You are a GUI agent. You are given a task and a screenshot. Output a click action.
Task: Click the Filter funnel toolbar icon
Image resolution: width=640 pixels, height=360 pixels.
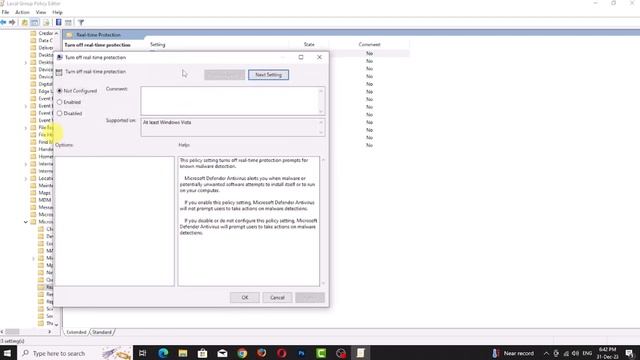tap(81, 22)
